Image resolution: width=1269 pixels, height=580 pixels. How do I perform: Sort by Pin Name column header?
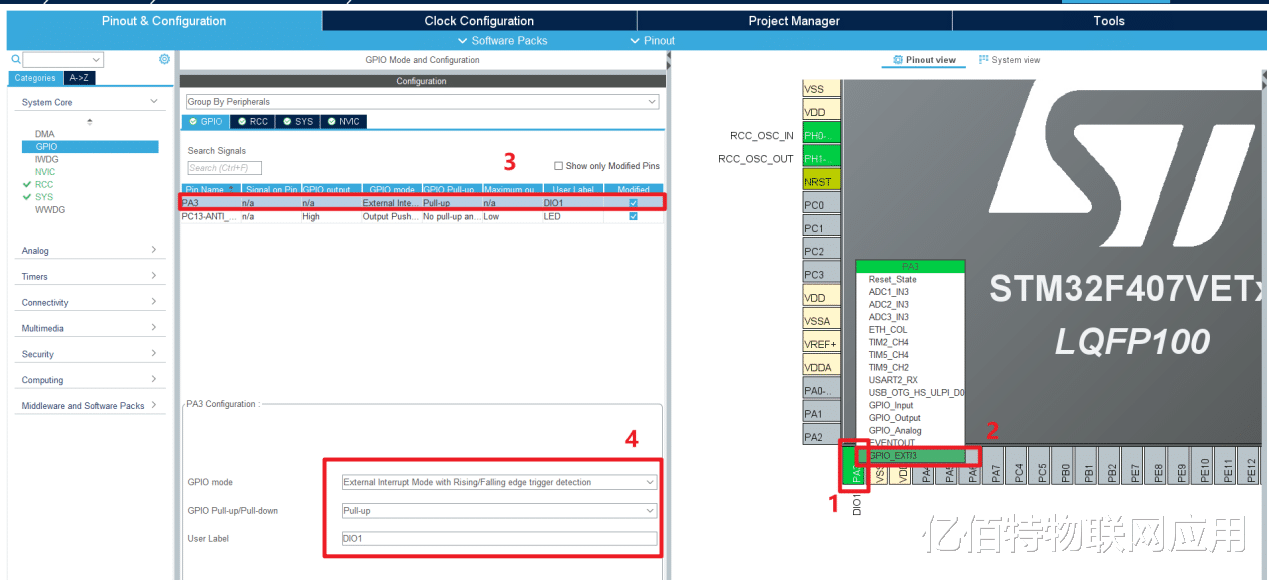(210, 189)
